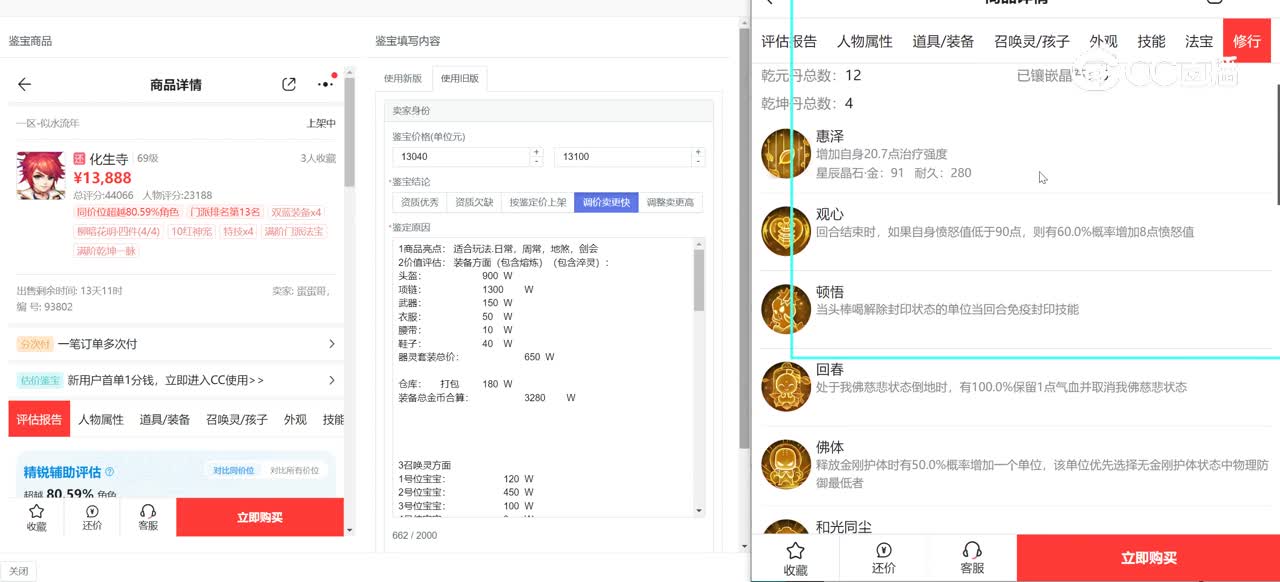Click the 13040 price input field

point(460,157)
